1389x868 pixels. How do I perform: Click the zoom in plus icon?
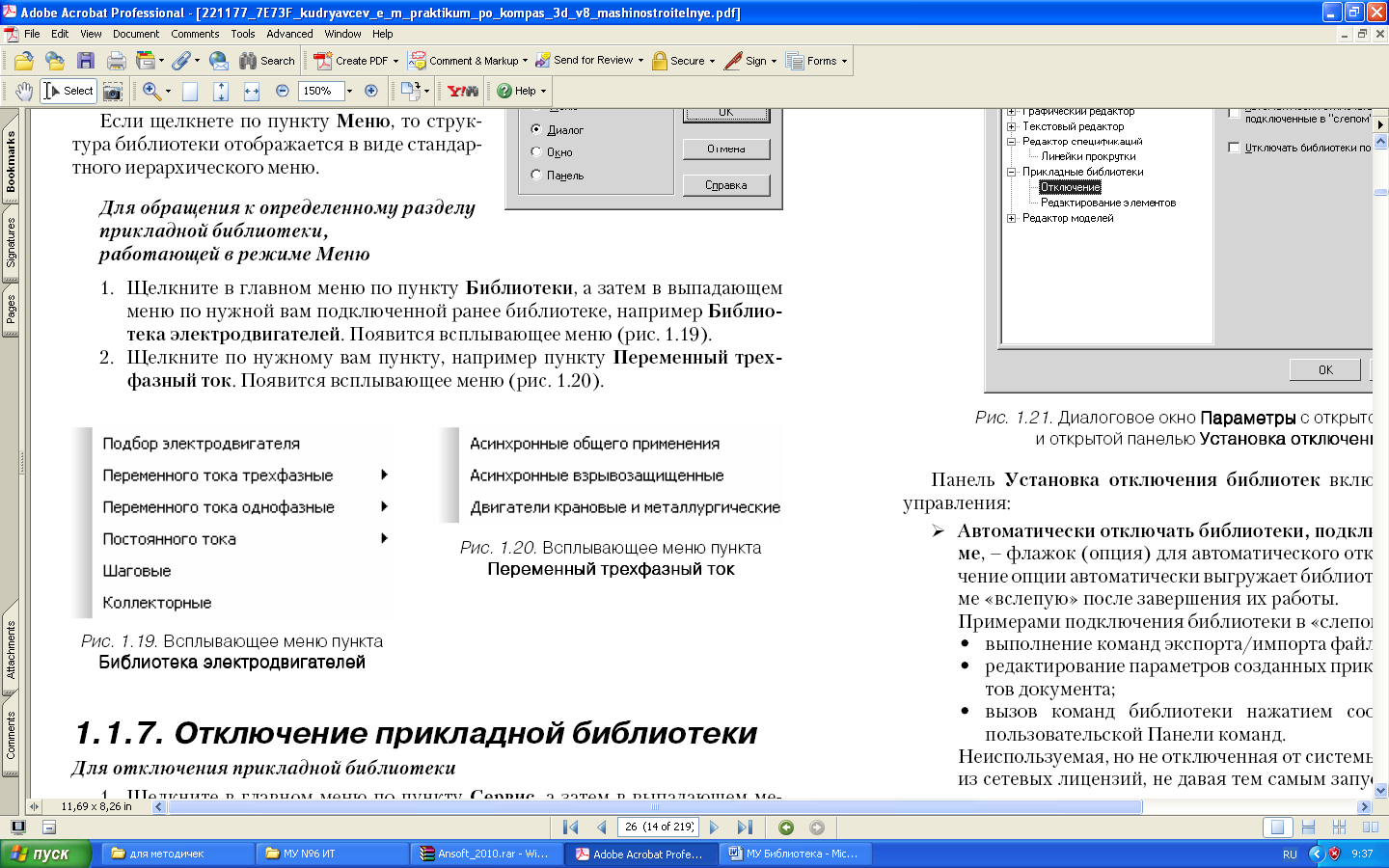tap(370, 91)
